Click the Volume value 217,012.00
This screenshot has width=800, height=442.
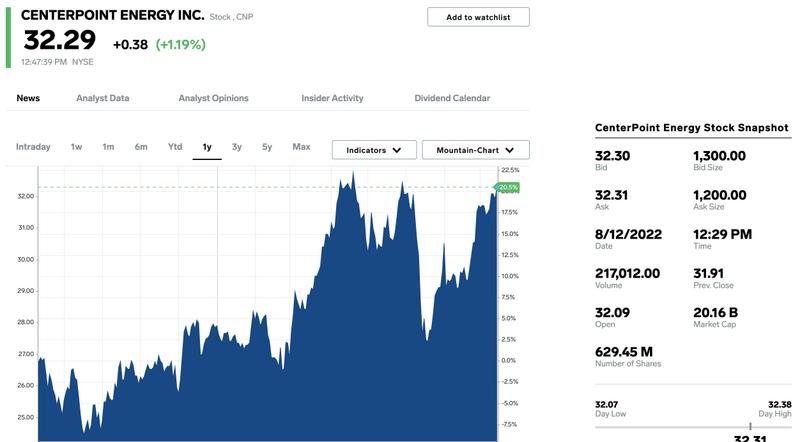click(x=627, y=274)
